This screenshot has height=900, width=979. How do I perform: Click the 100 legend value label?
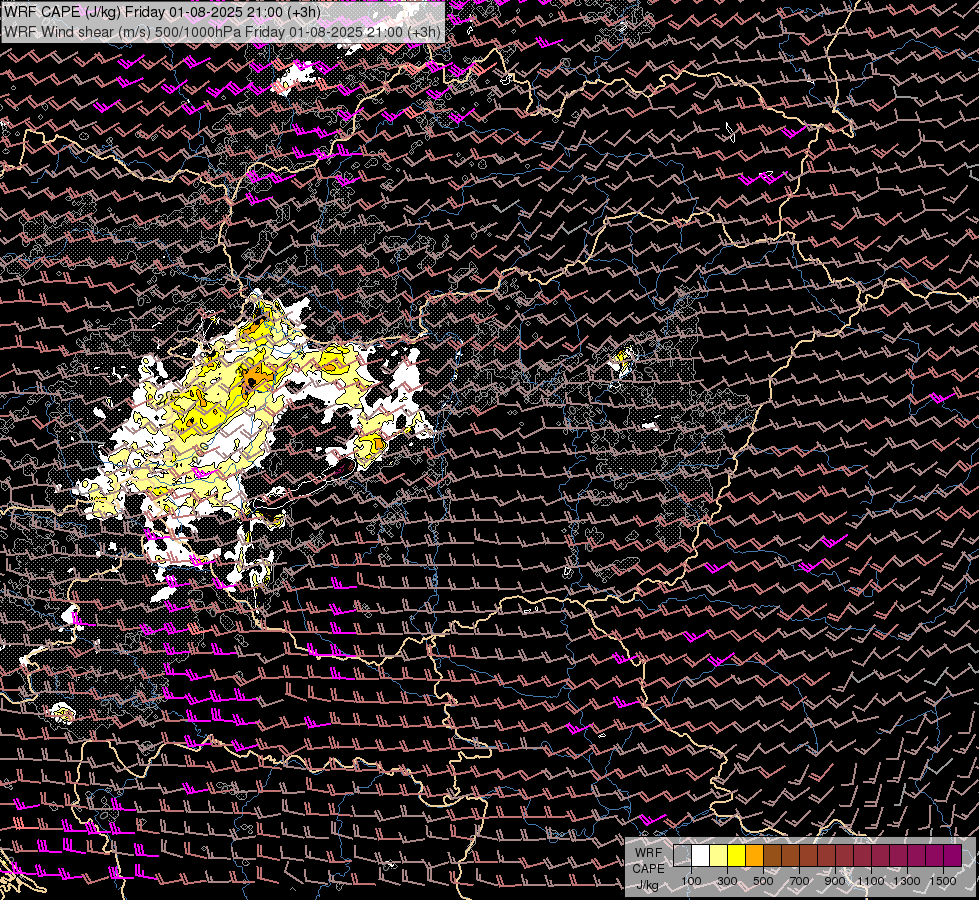[691, 881]
